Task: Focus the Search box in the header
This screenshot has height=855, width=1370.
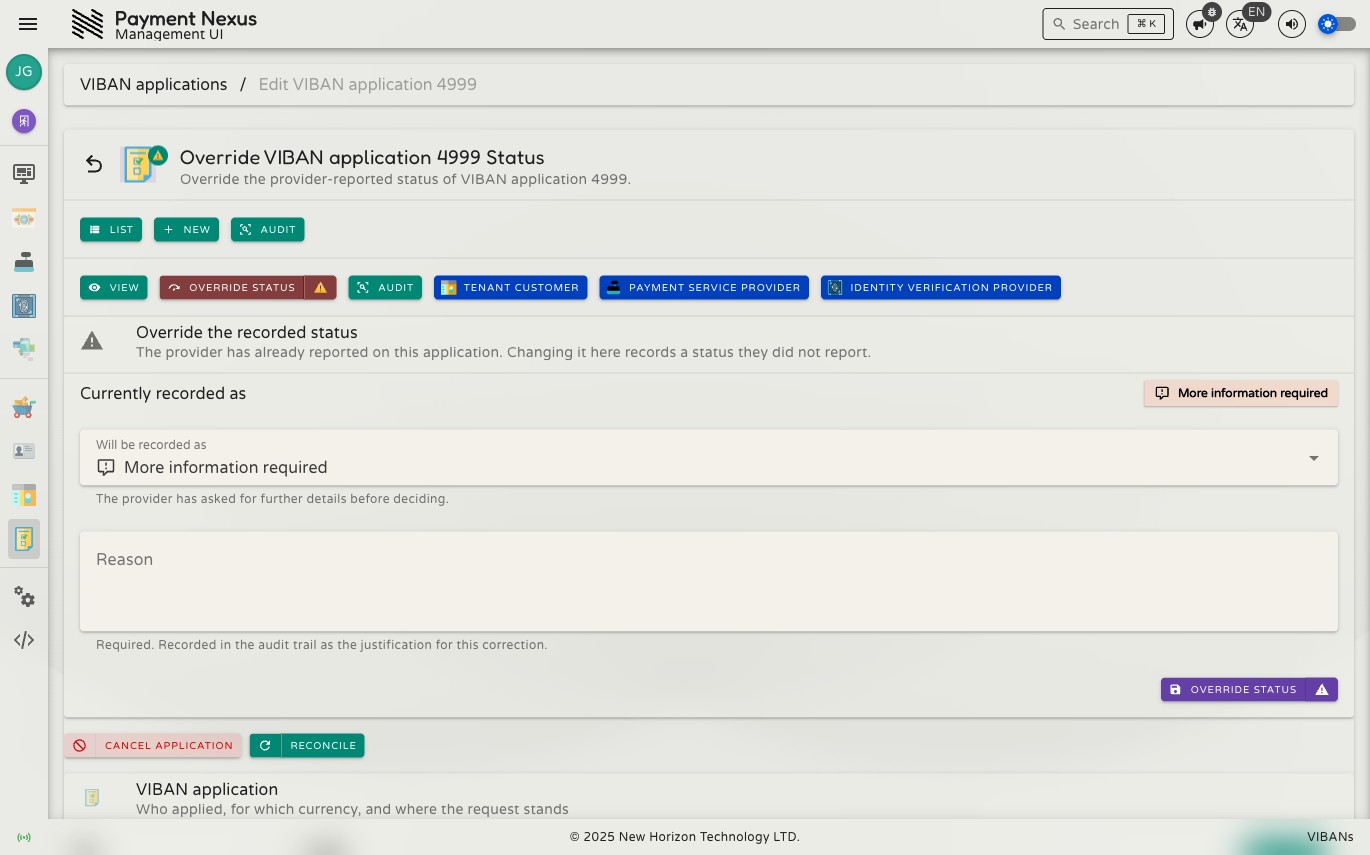Action: (x=1108, y=24)
